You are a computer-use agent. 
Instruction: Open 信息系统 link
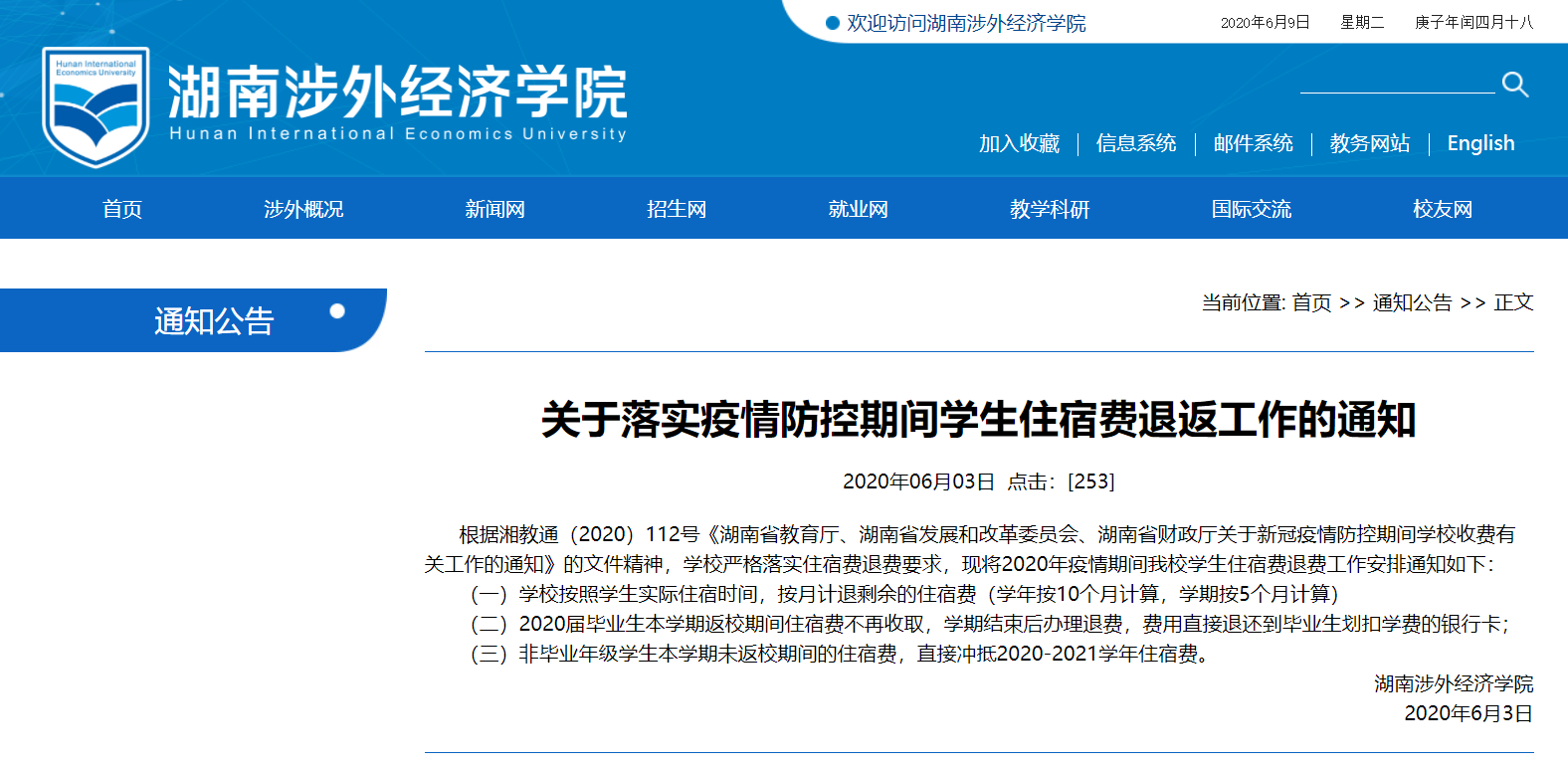[x=1136, y=143]
